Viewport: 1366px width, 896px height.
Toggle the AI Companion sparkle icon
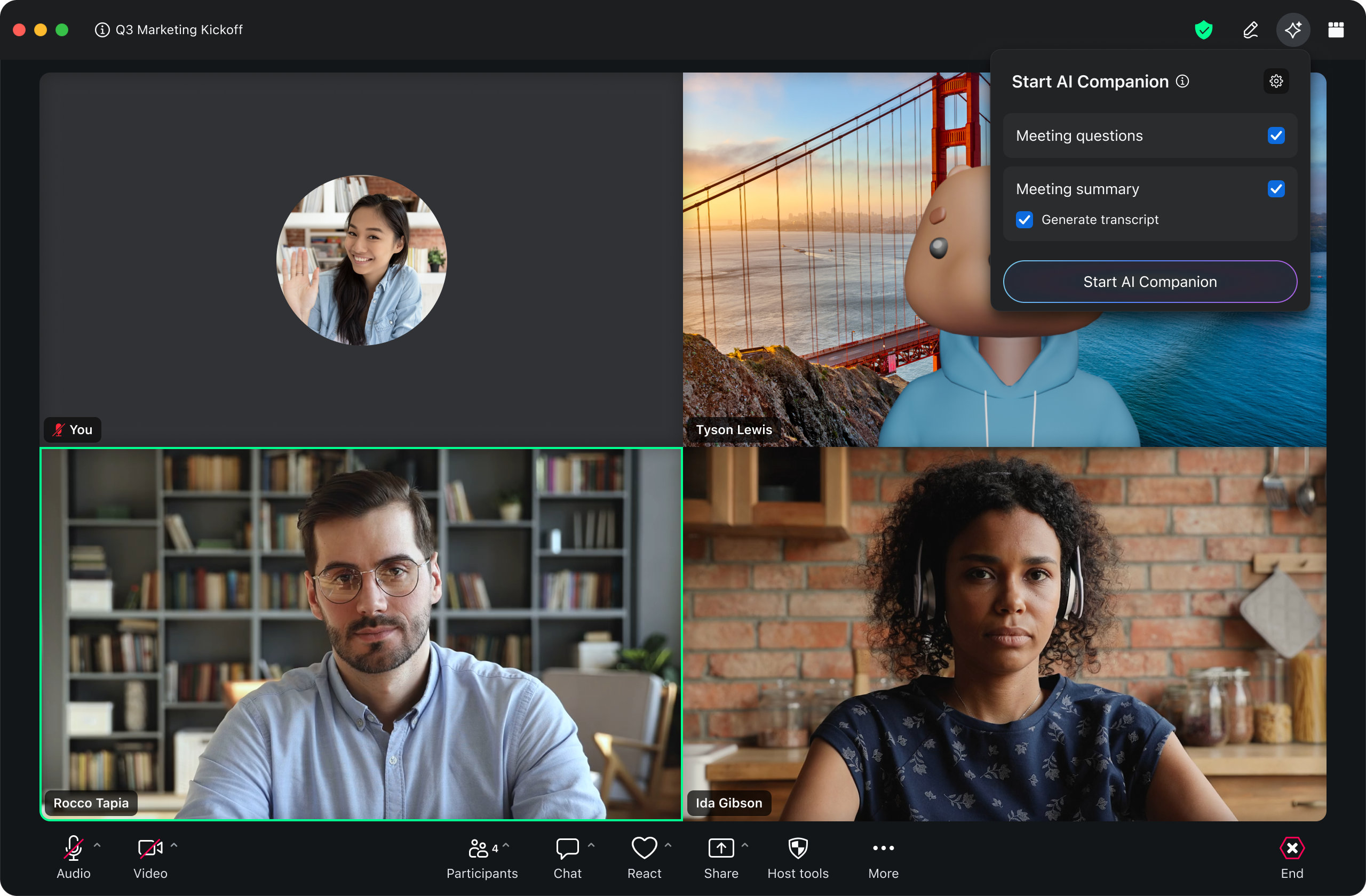click(1292, 30)
